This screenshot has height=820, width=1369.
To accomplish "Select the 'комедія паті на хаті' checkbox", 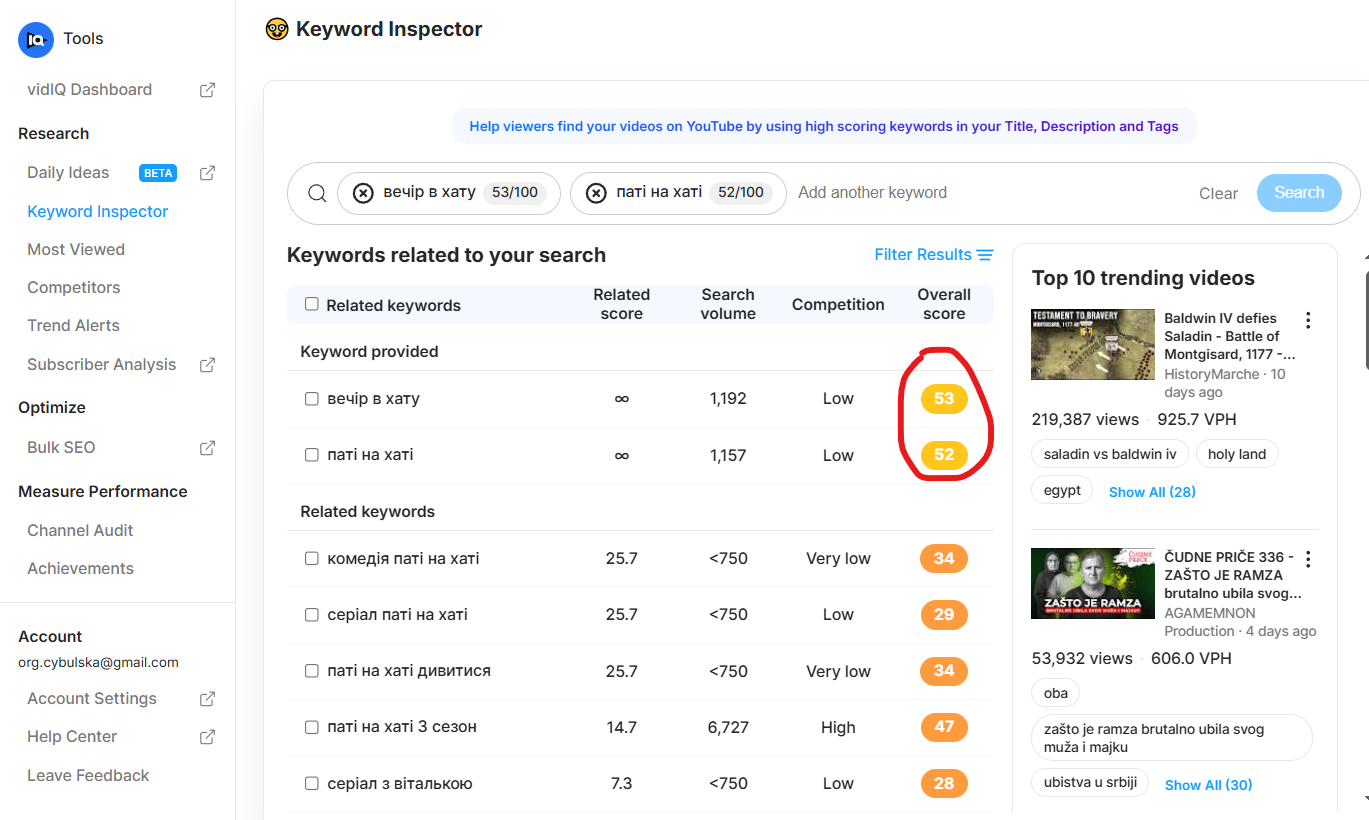I will (x=312, y=558).
